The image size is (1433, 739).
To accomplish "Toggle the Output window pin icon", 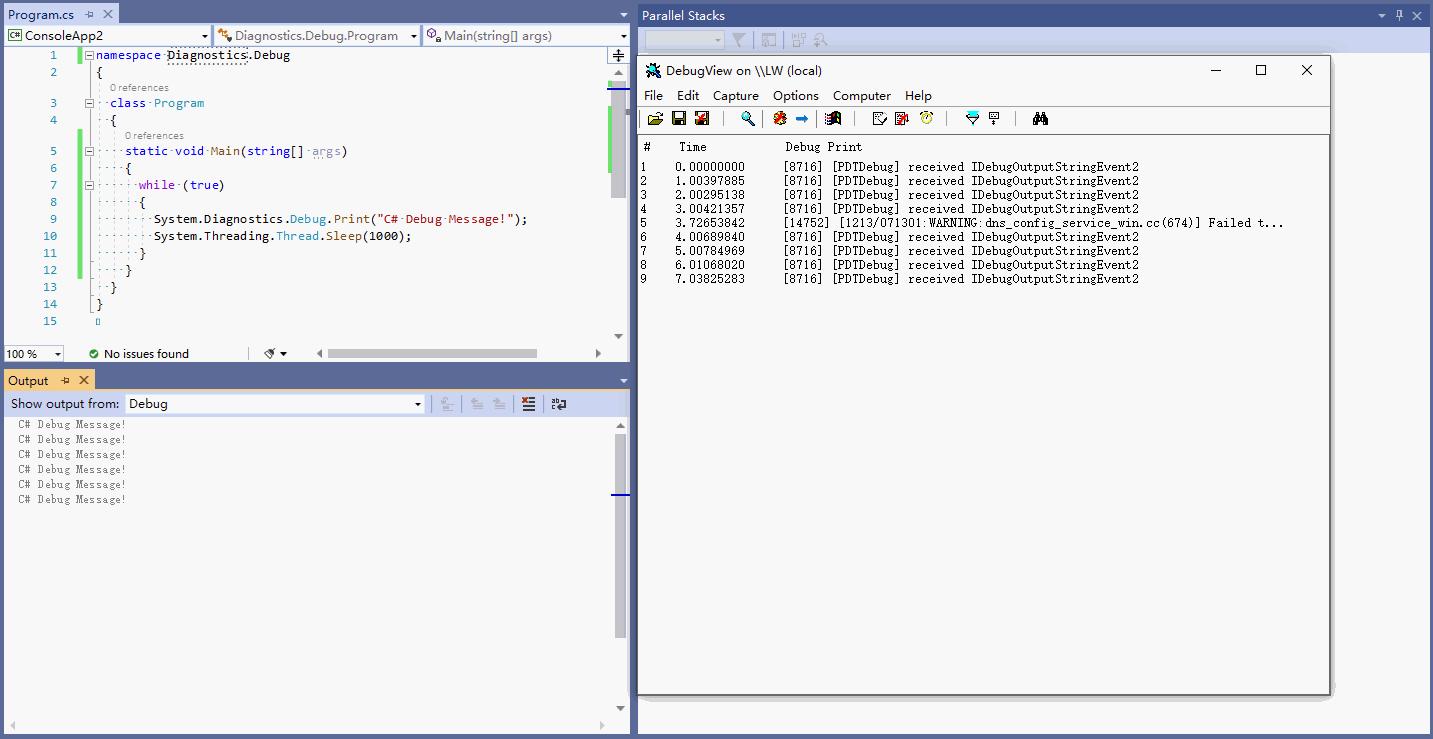I will point(65,380).
